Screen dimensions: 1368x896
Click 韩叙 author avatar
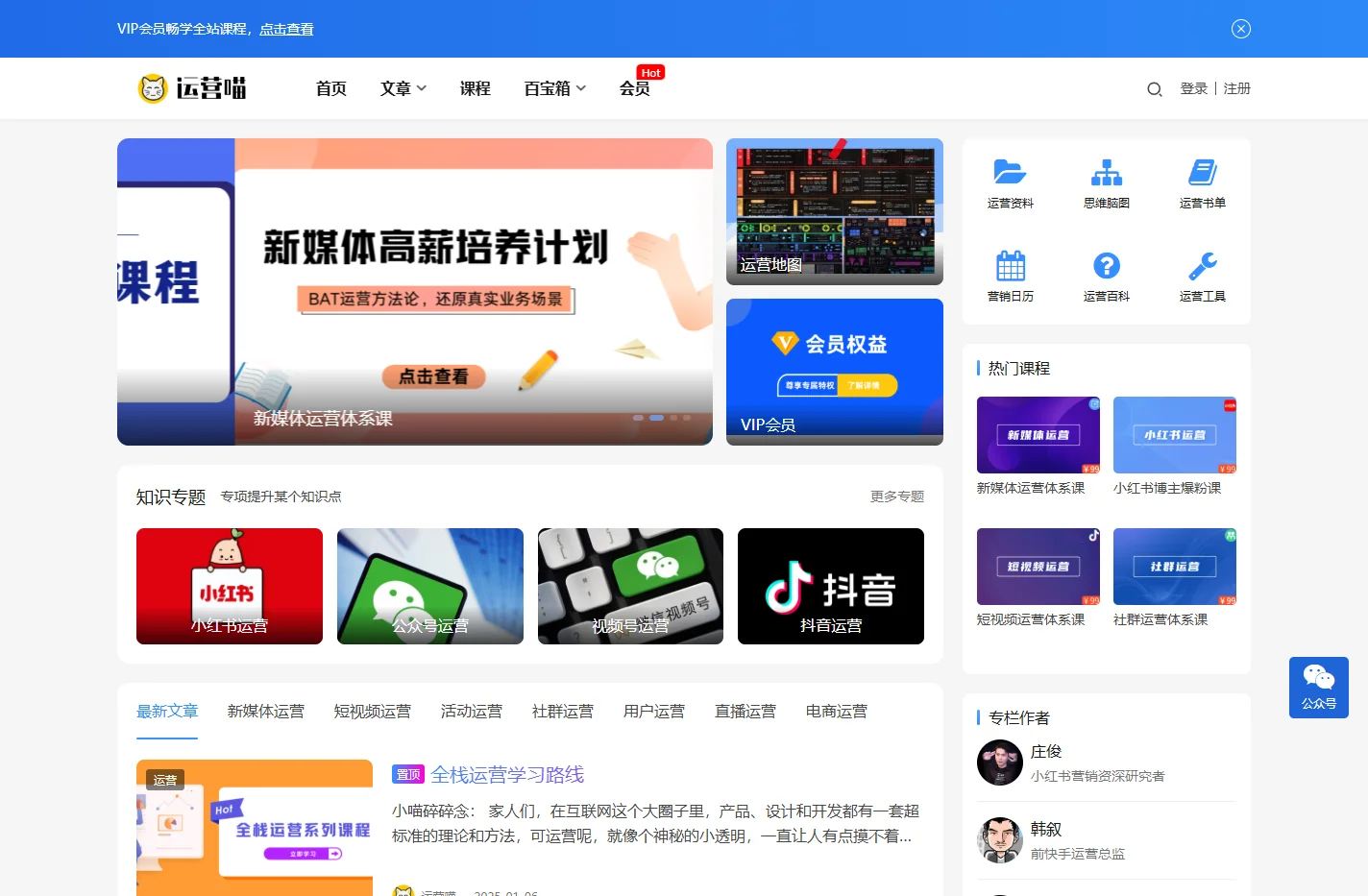tap(1000, 840)
